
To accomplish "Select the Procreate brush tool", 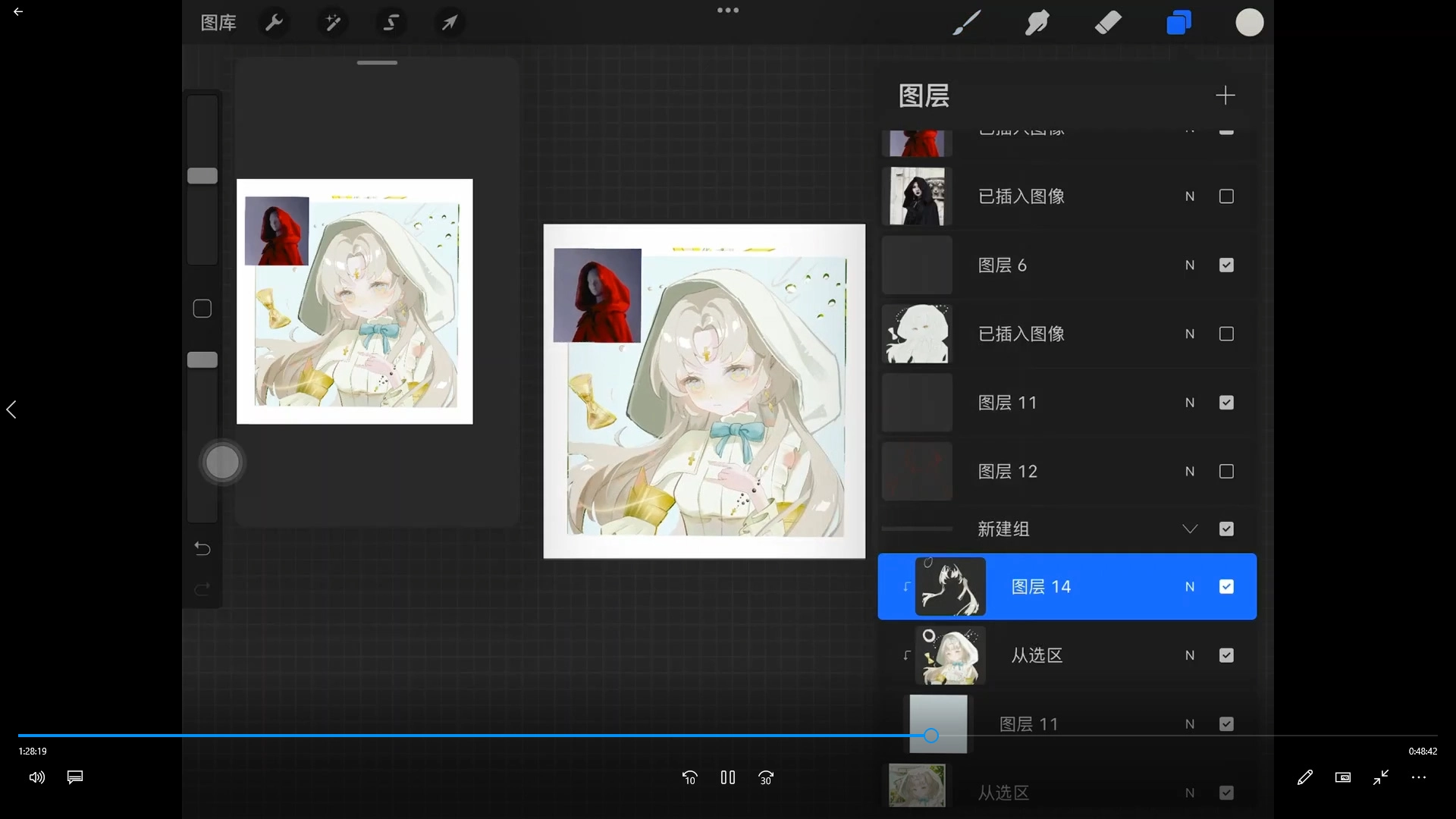I will pyautogui.click(x=967, y=23).
